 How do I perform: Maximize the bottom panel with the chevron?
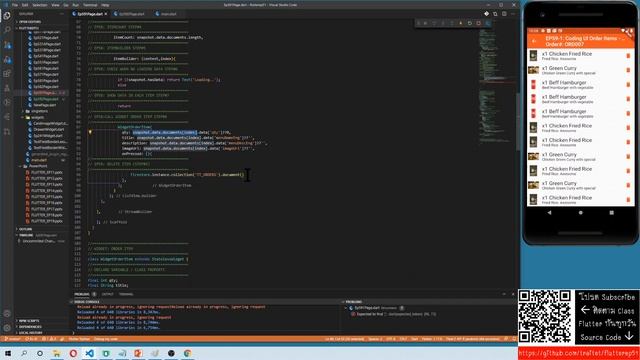tap(504, 294)
